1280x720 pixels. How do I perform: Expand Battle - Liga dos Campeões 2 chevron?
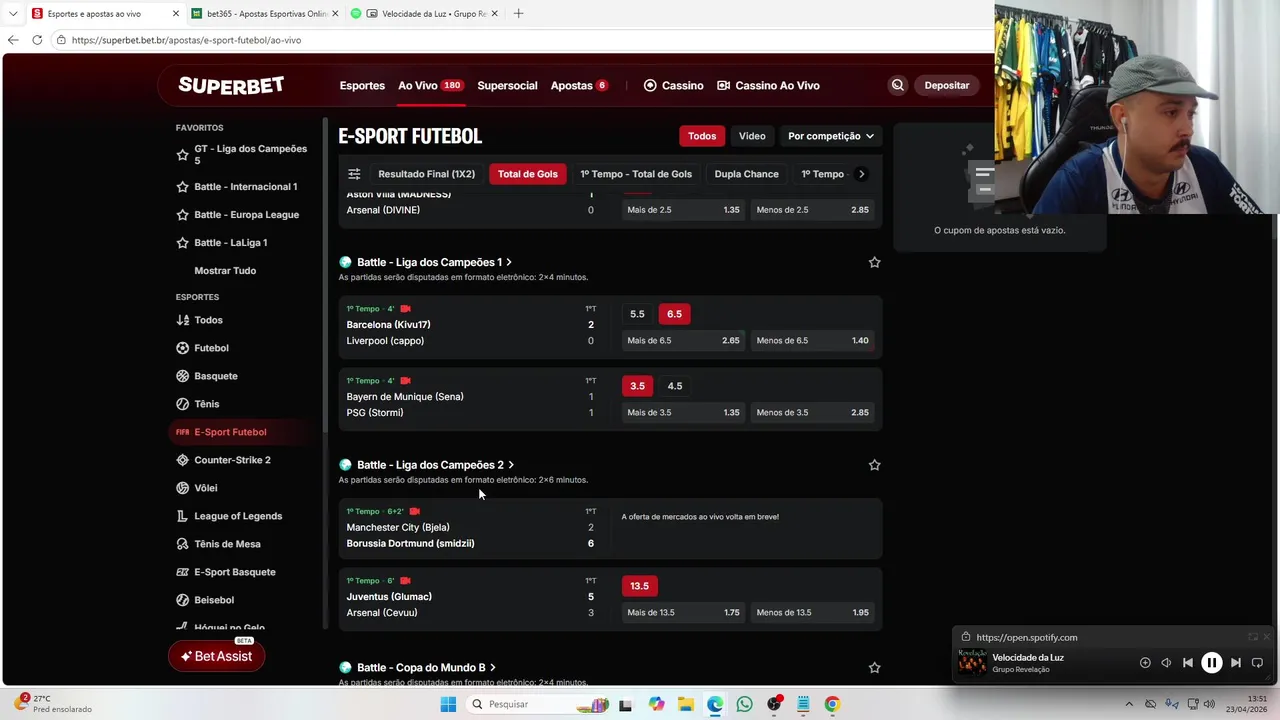tap(511, 465)
